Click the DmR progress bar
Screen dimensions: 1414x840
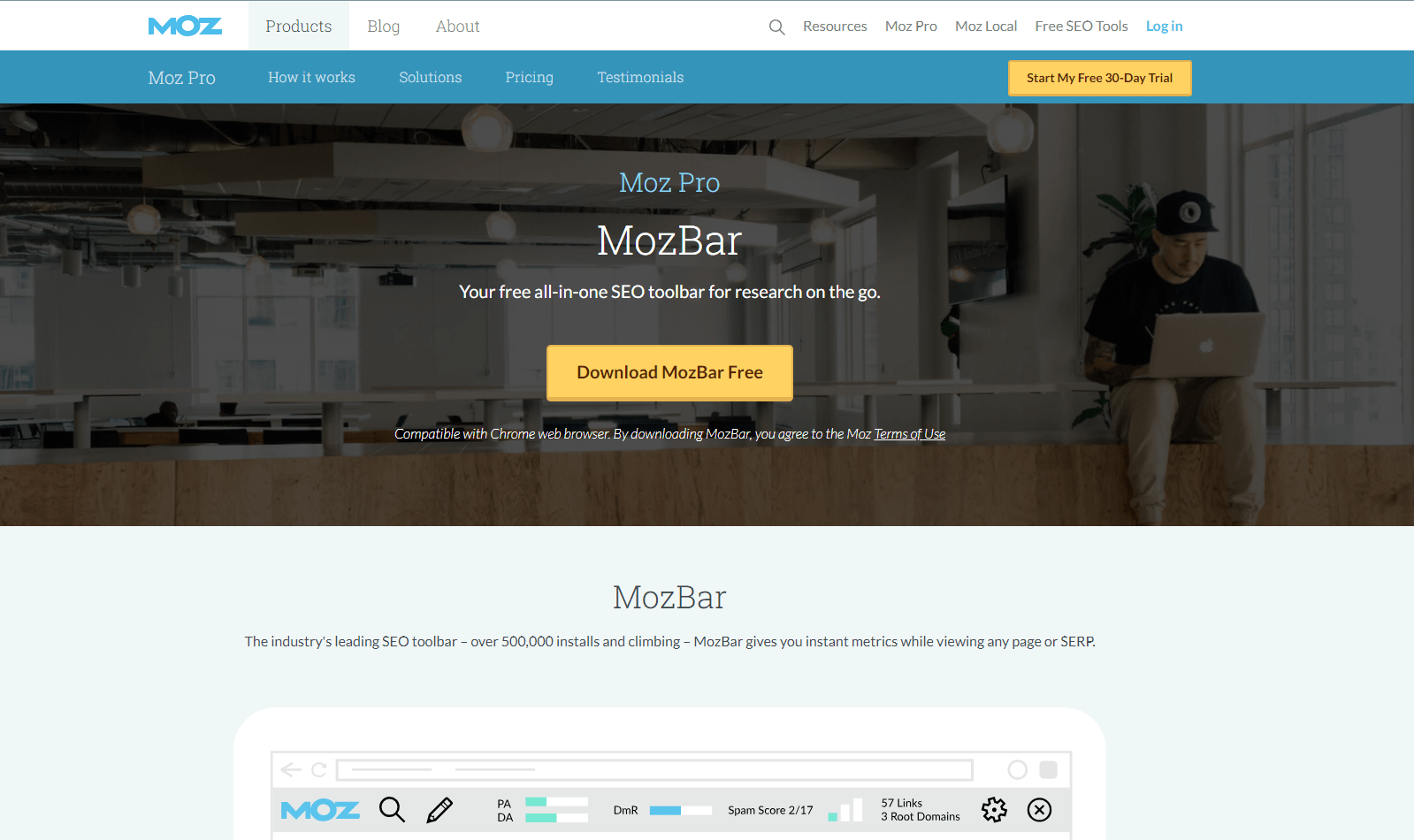click(x=681, y=810)
